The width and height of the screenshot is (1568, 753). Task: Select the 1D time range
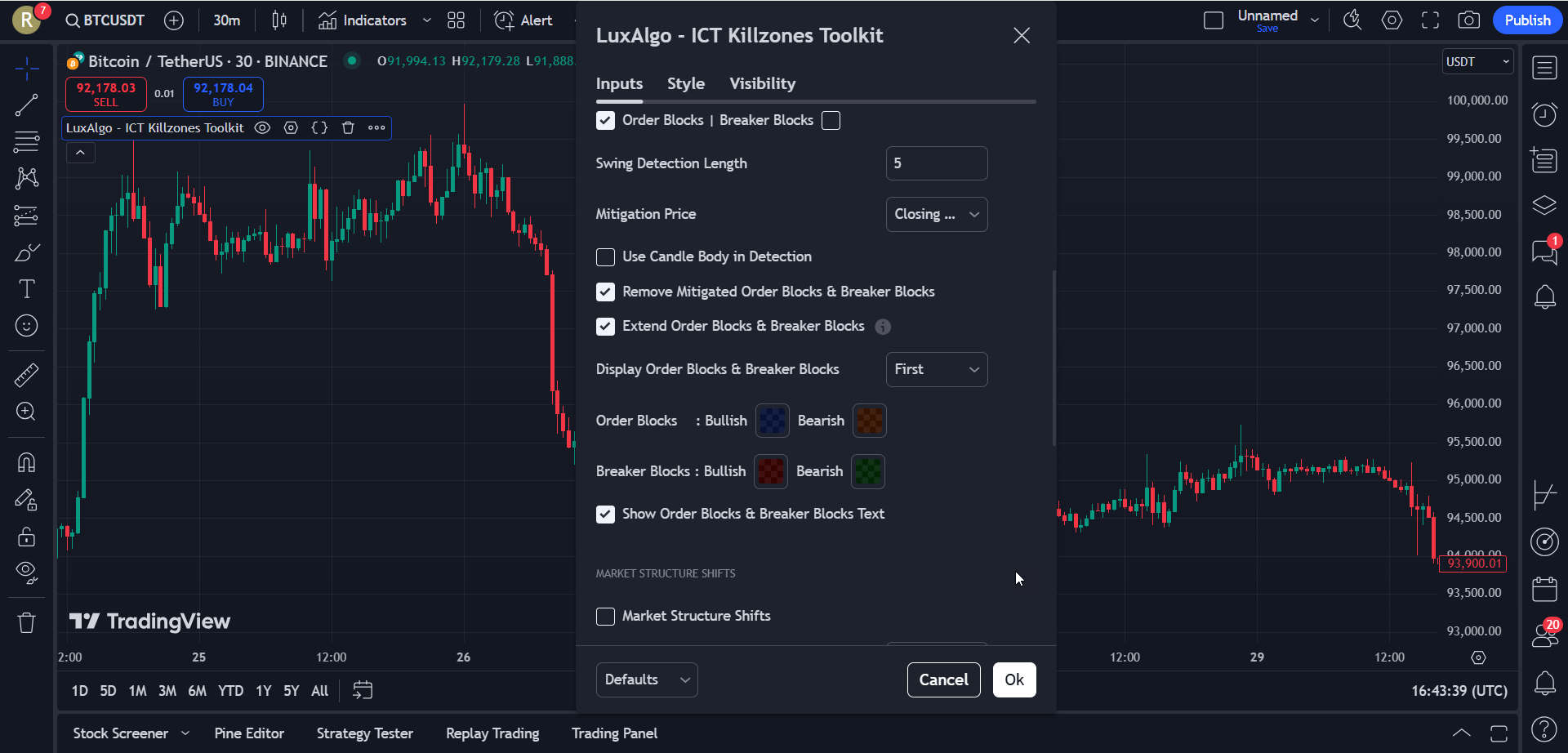pyautogui.click(x=80, y=691)
